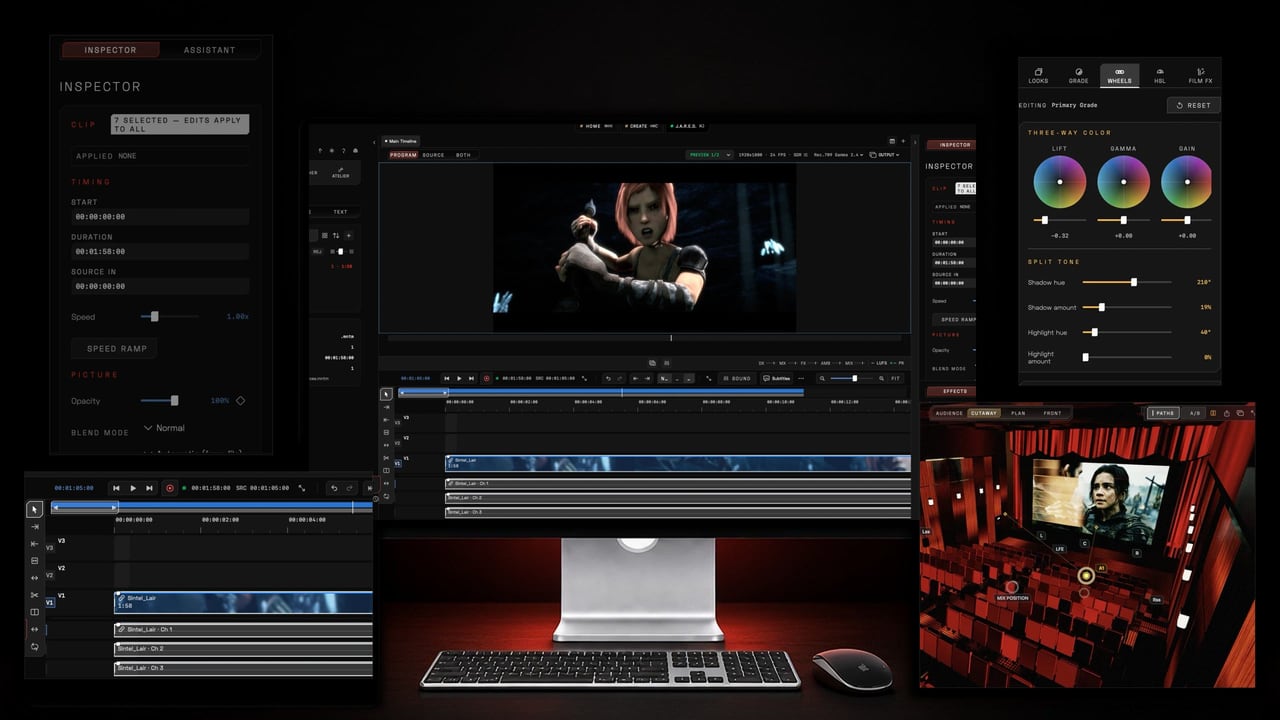
Task: Toggle the V1 track target in enlarged timeline panel
Action: click(50, 602)
